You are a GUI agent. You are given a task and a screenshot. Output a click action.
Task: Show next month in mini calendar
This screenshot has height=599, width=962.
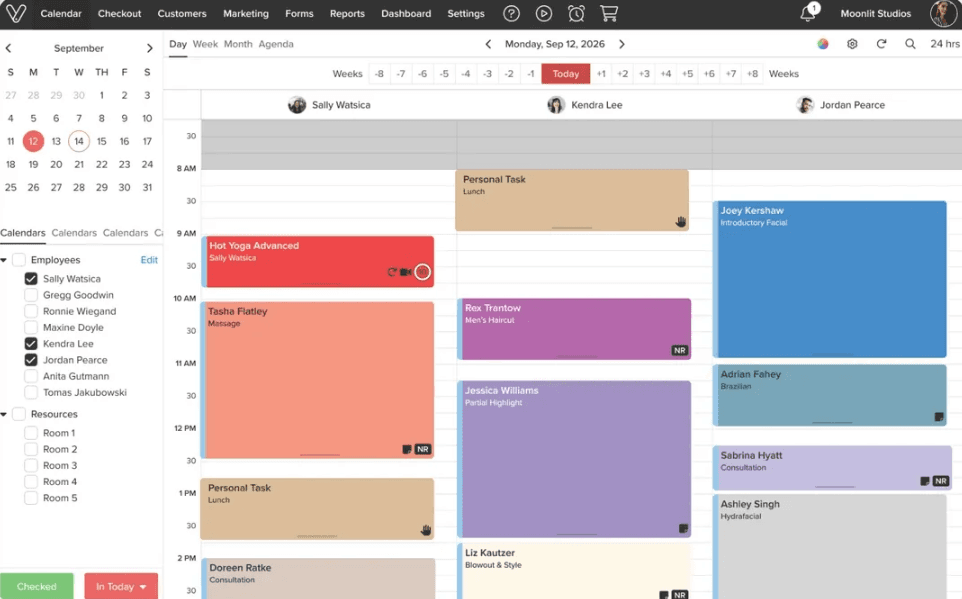click(149, 48)
